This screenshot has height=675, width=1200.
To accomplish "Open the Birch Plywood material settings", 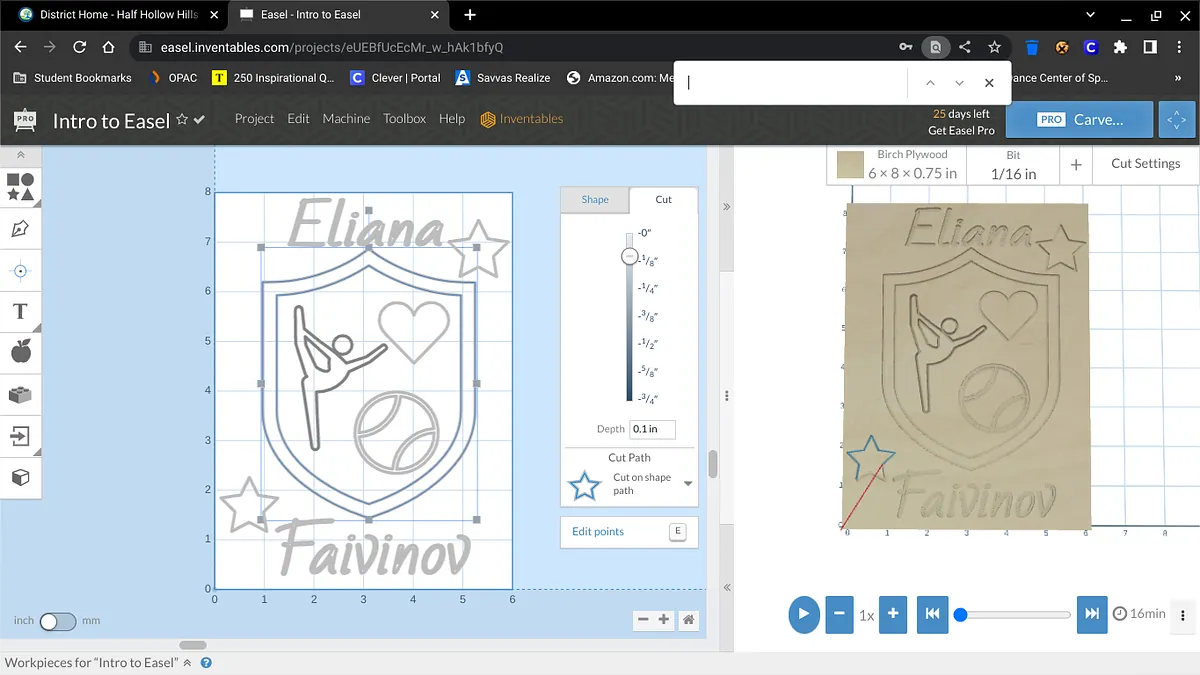I will 896,164.
